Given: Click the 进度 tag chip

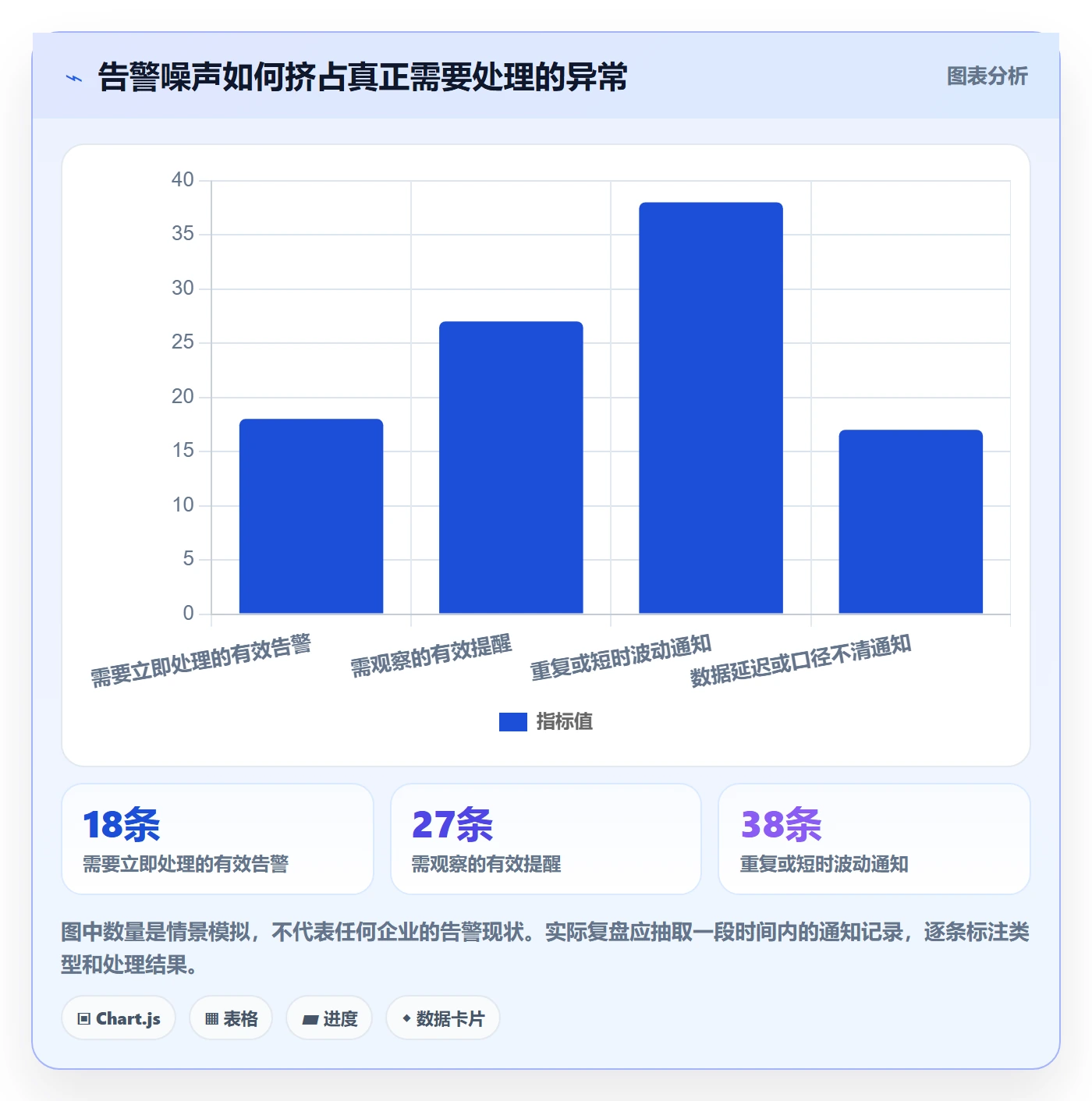Looking at the screenshot, I should pyautogui.click(x=329, y=1018).
